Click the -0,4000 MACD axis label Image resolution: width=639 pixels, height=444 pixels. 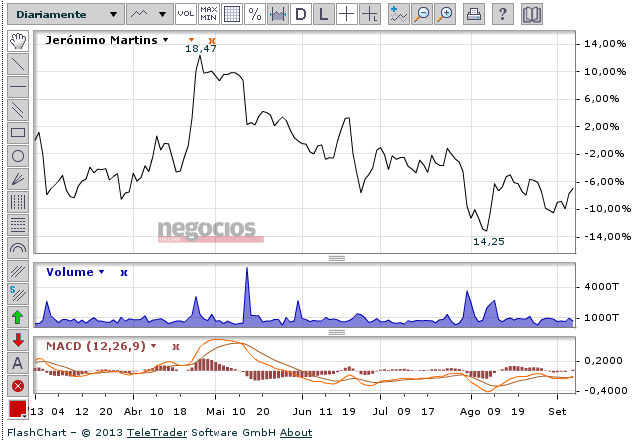[x=606, y=391]
